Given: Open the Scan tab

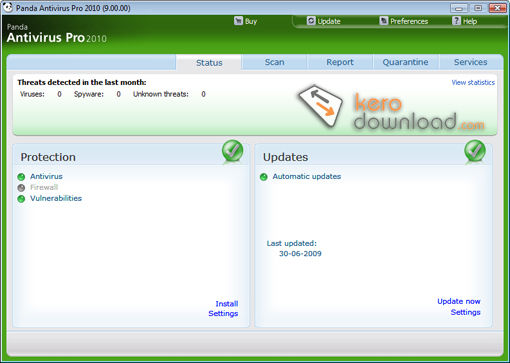Looking at the screenshot, I should pos(274,62).
